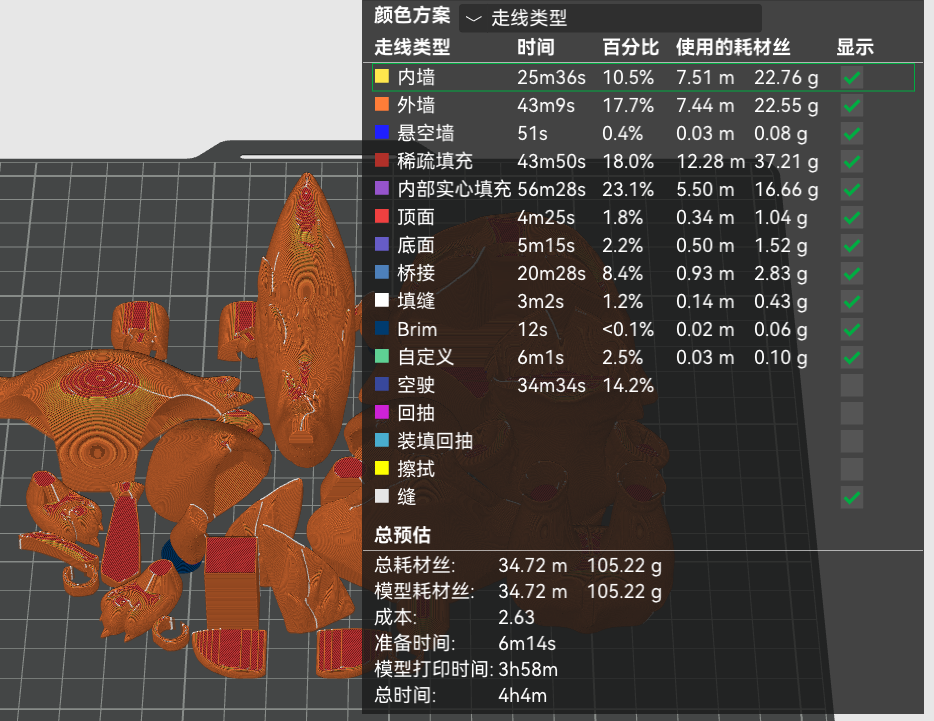This screenshot has height=721, width=934.
Task: Click the navy Brim color swatch
Action: tap(382, 328)
